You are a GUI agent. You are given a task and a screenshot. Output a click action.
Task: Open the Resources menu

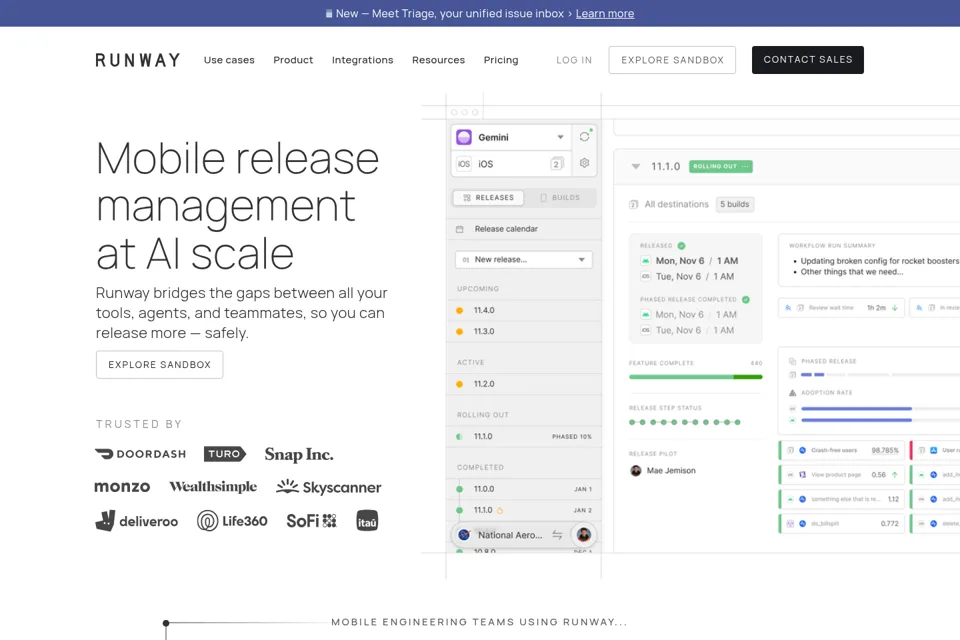438,60
